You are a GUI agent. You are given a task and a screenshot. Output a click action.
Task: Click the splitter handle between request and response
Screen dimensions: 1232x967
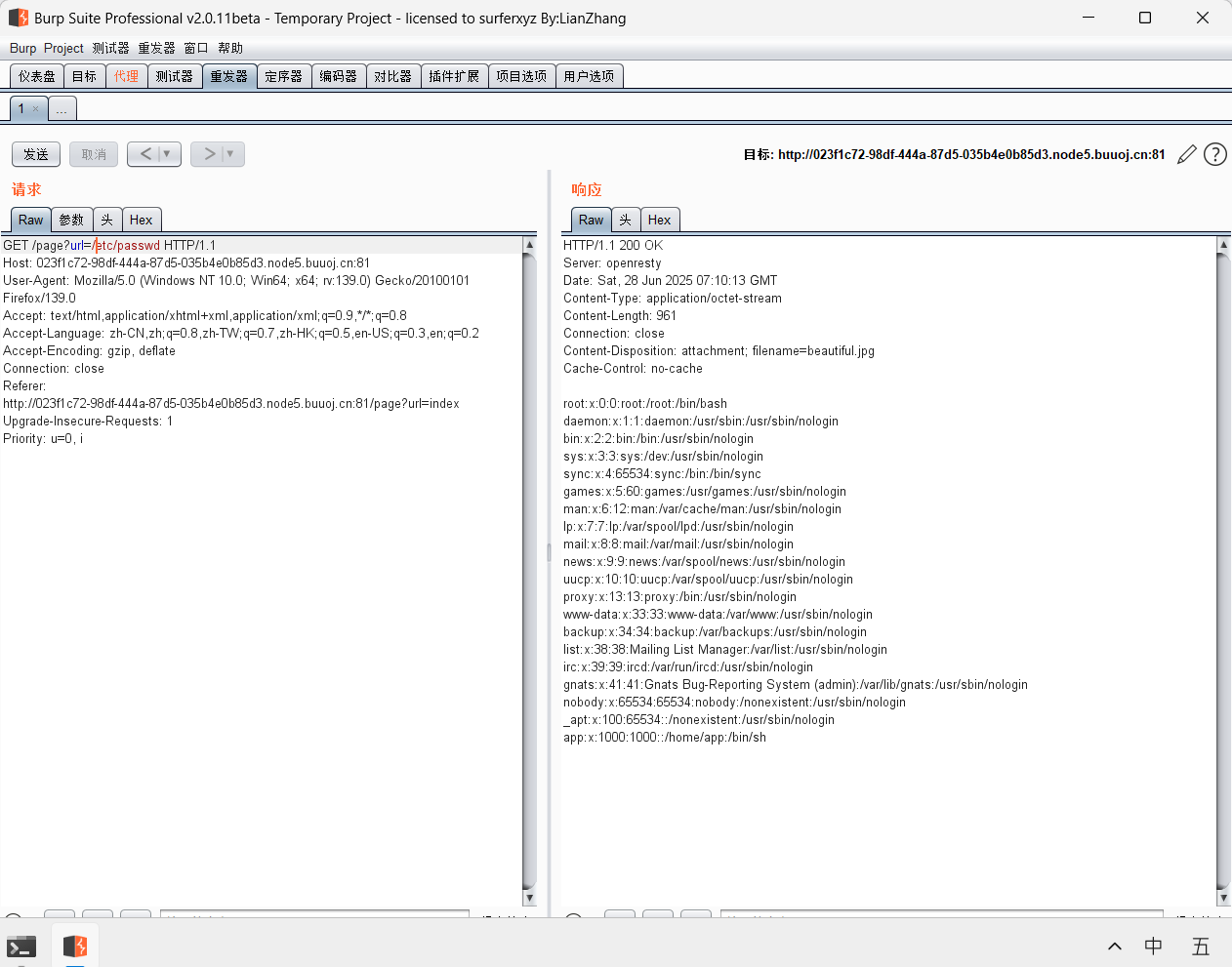pos(549,552)
